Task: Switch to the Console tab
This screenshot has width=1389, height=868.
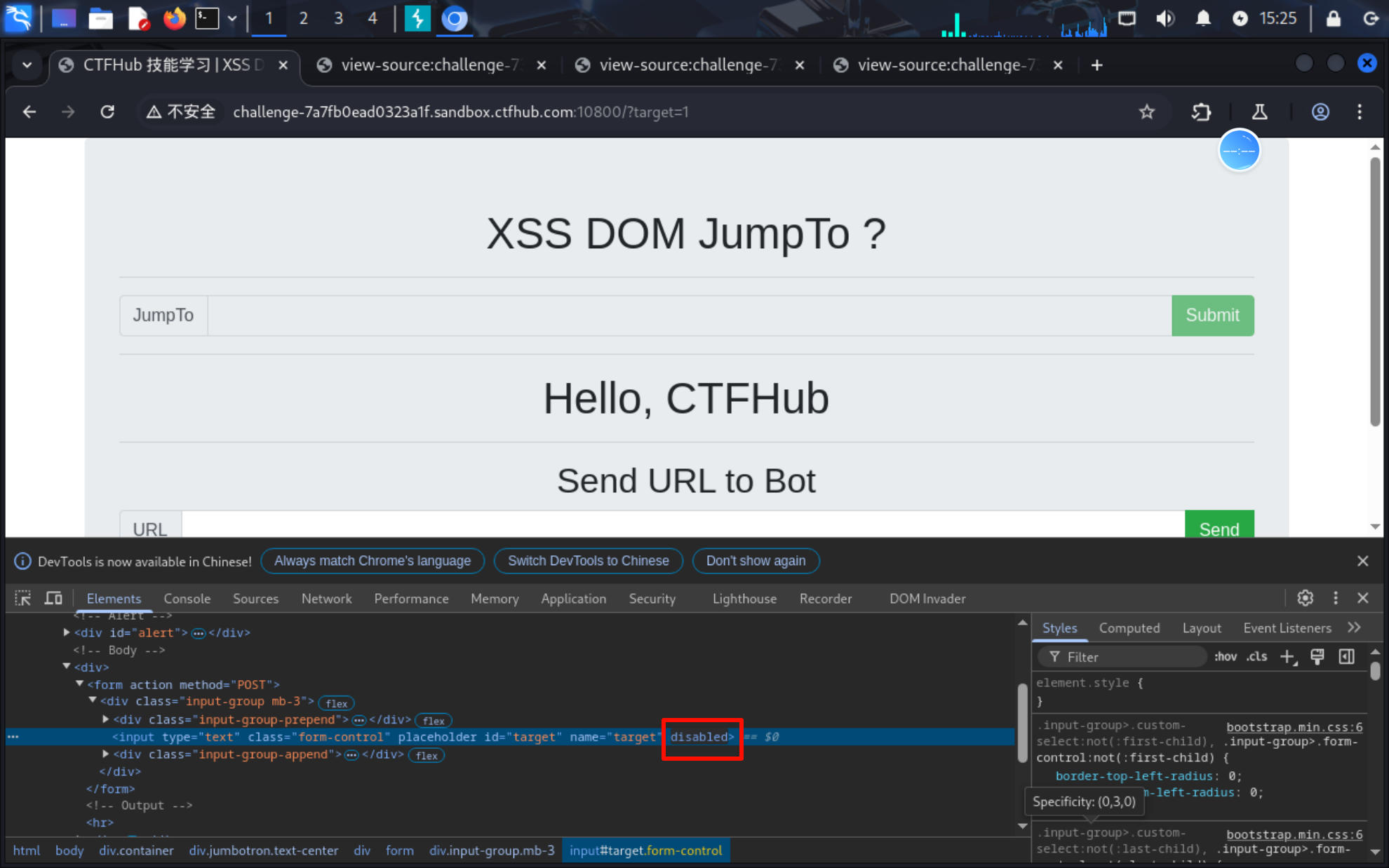Action: click(187, 599)
